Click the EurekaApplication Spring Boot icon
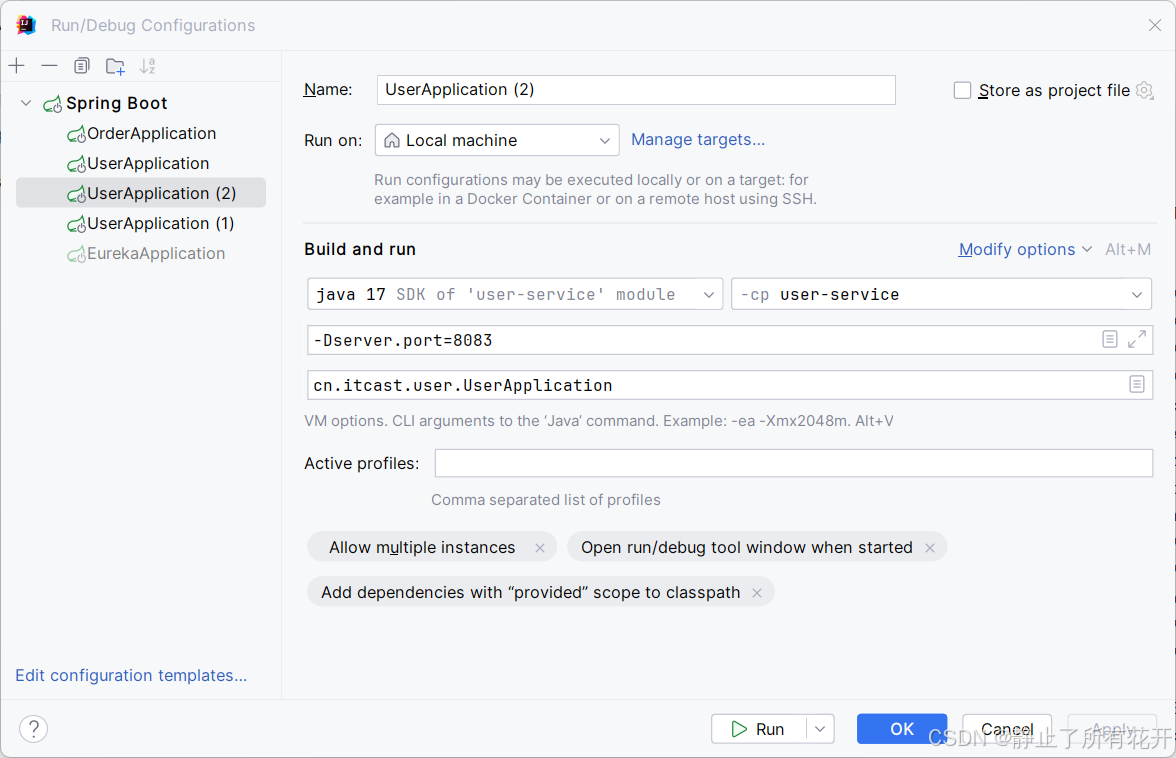This screenshot has width=1176, height=758. pos(76,254)
